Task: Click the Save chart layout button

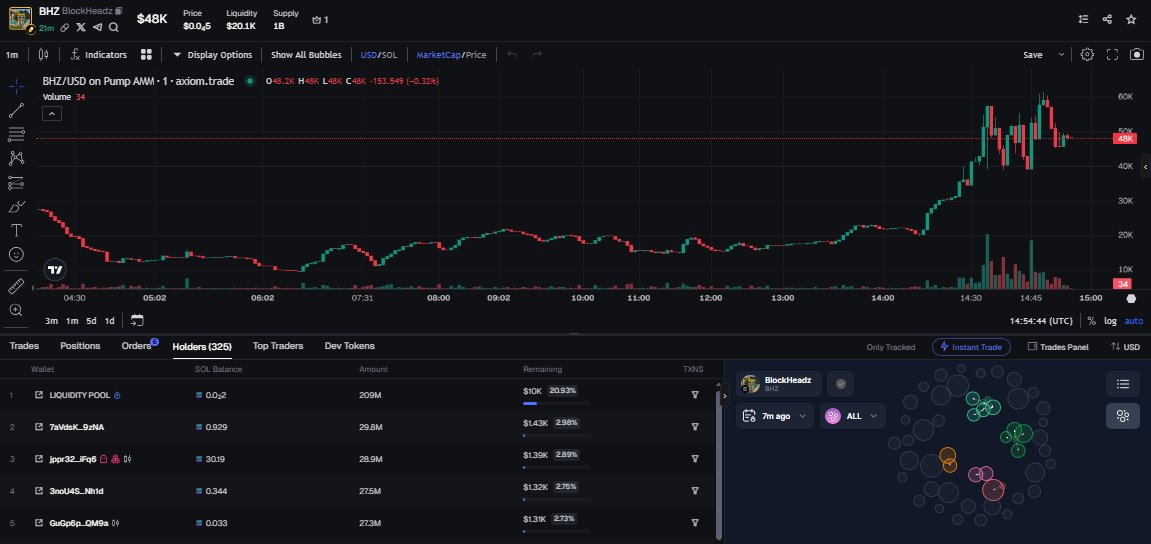Action: pyautogui.click(x=1033, y=54)
